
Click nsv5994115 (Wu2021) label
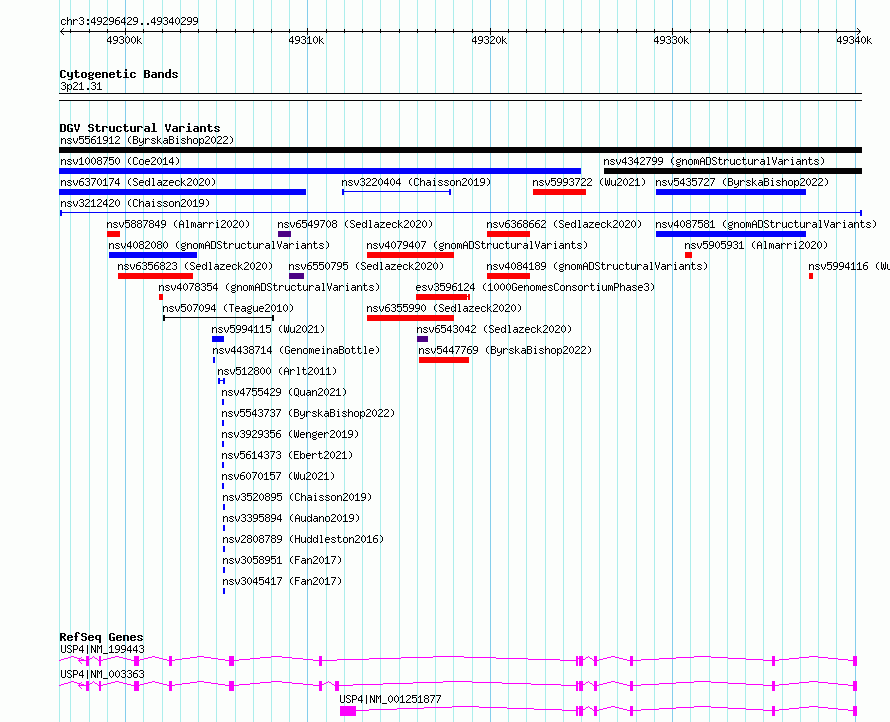268,329
